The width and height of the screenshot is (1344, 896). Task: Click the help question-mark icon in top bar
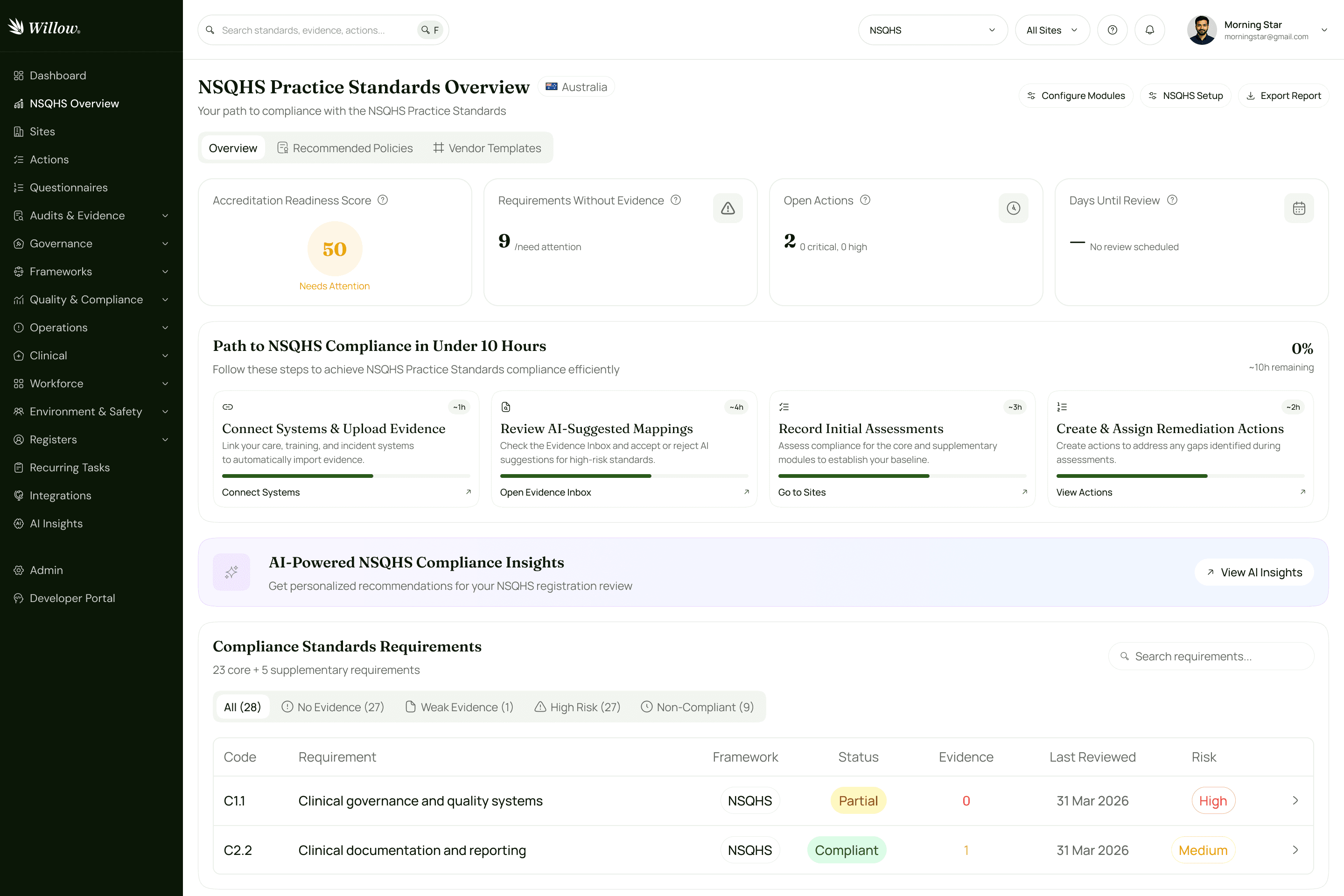pyautogui.click(x=1112, y=30)
